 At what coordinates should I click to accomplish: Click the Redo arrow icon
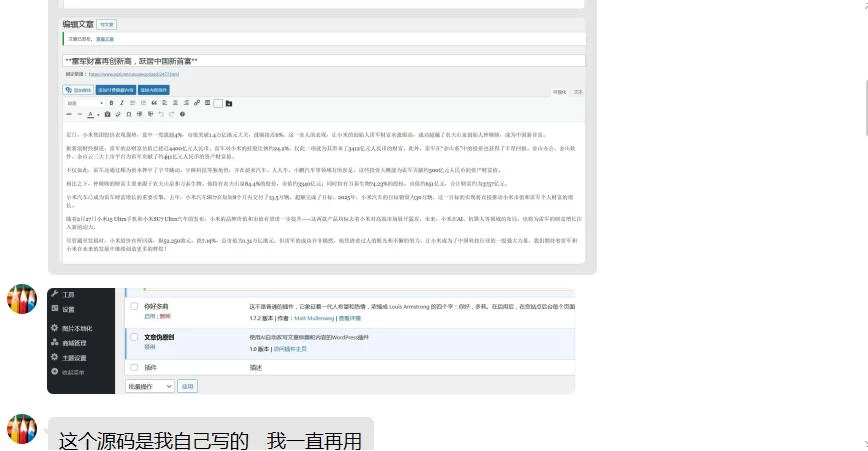coord(172,114)
